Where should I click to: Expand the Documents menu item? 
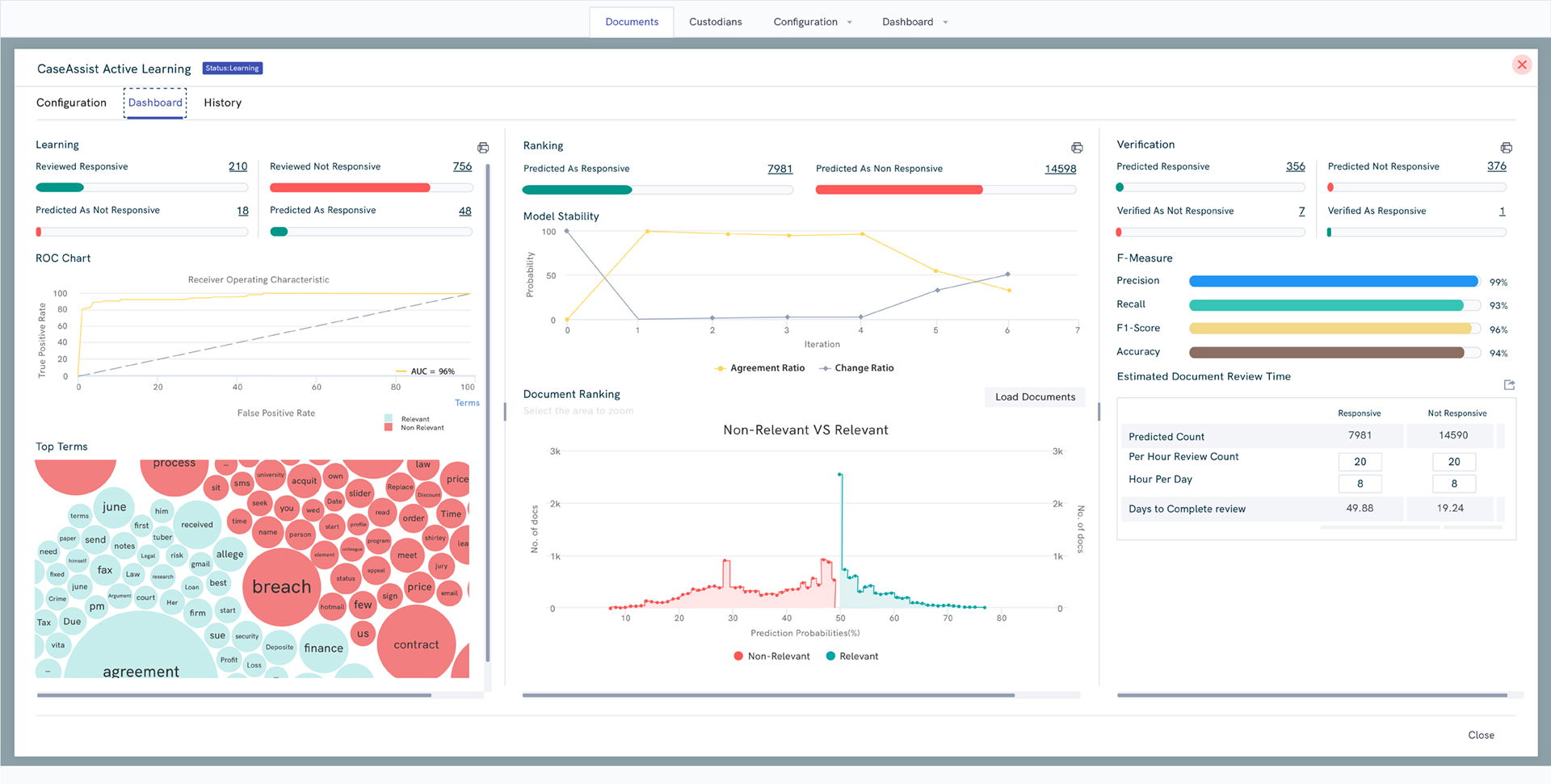pos(631,22)
